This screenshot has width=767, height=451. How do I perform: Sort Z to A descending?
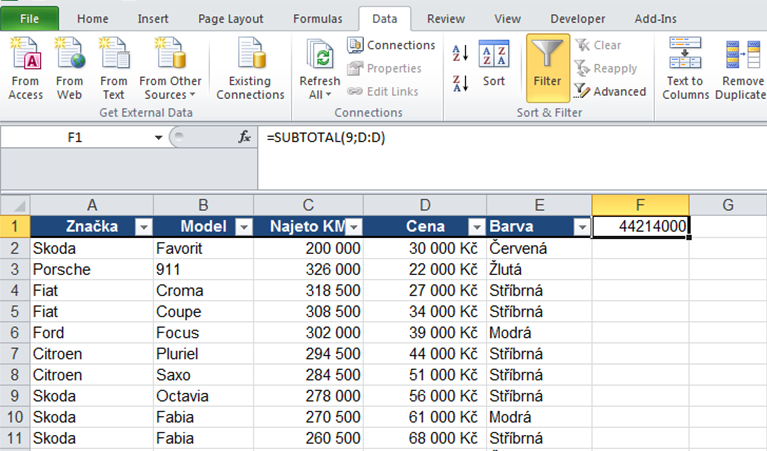click(x=460, y=84)
